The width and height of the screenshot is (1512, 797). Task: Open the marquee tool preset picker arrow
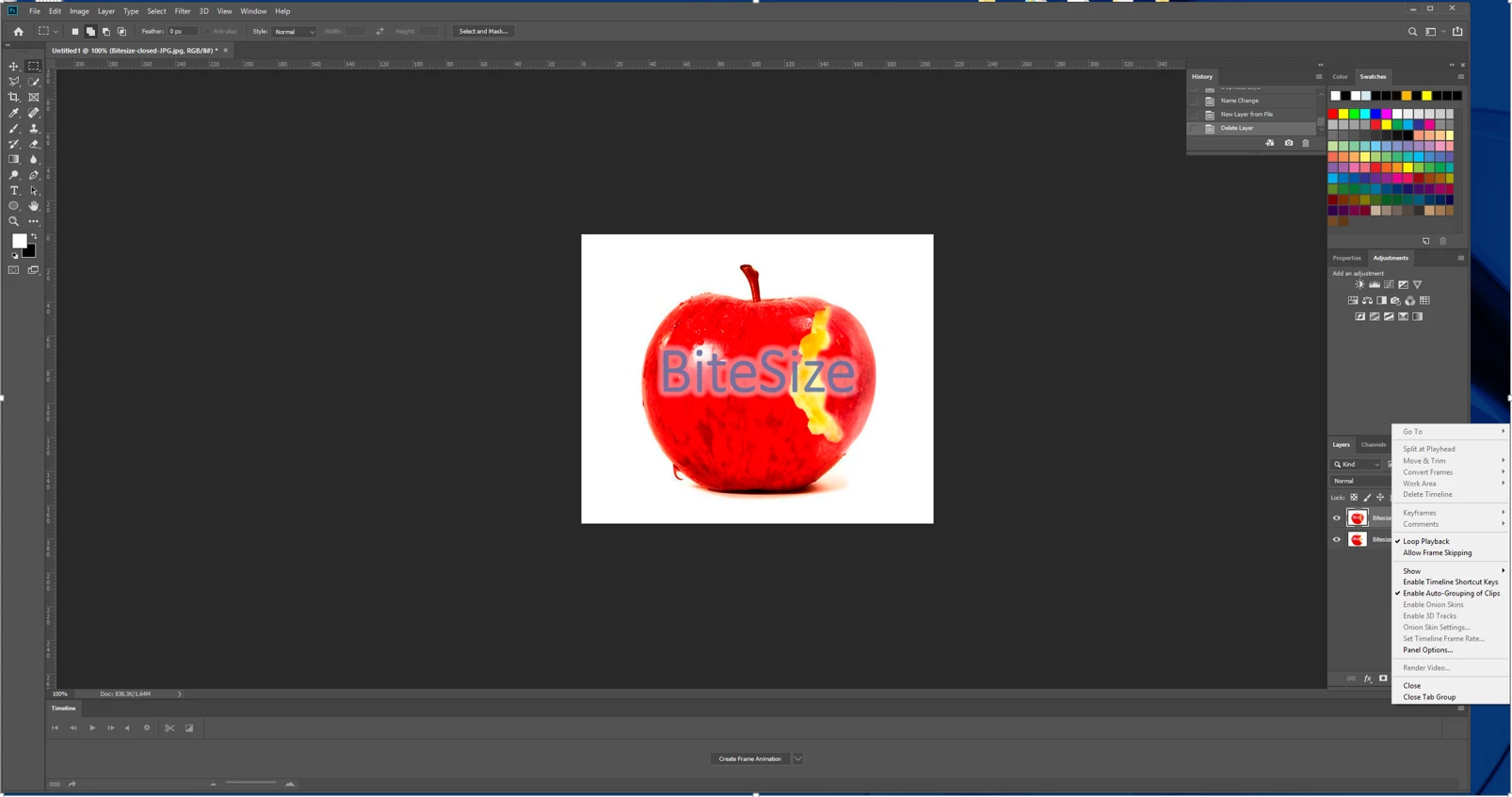coord(56,32)
